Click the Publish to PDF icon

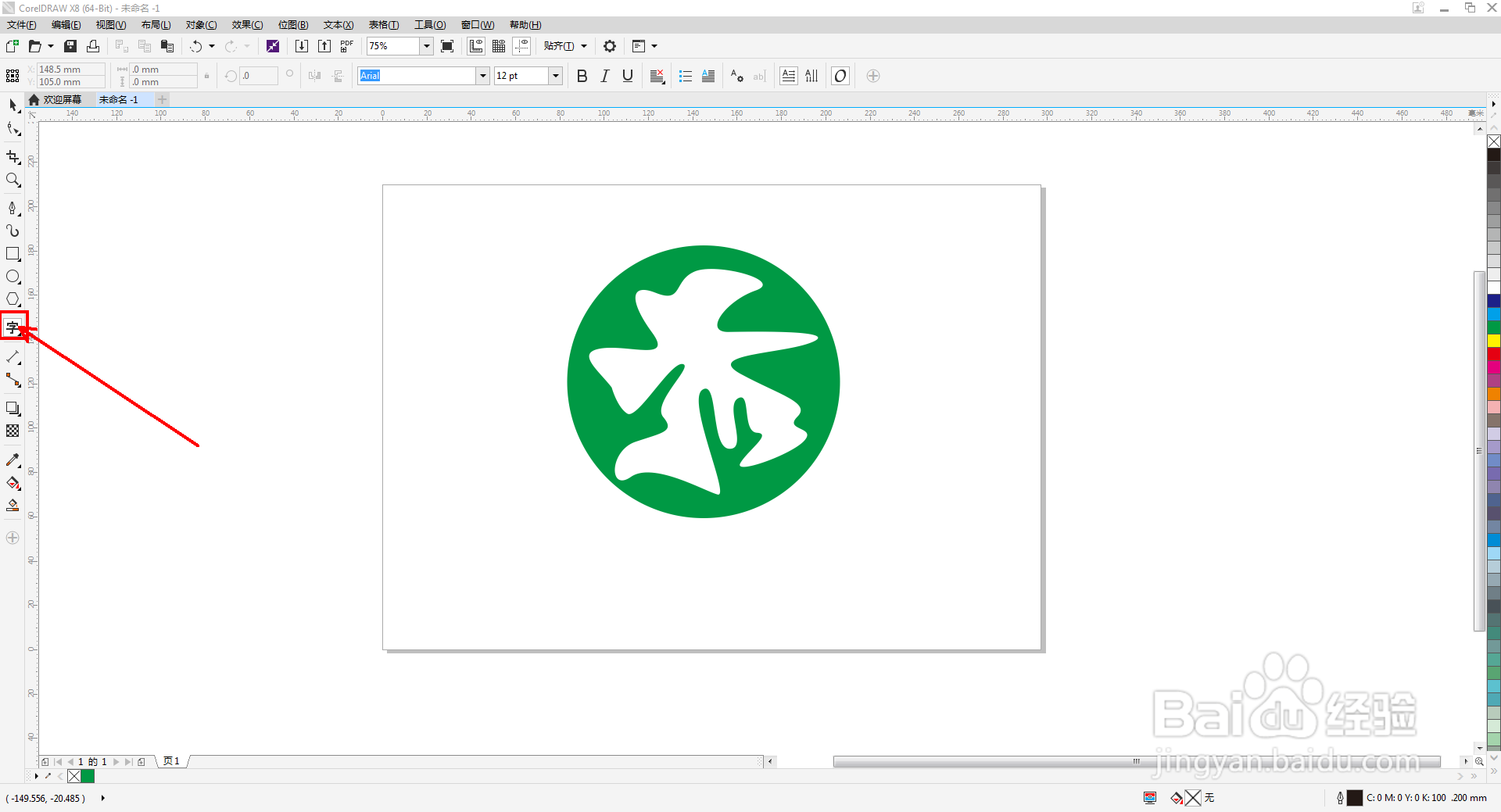pos(347,46)
